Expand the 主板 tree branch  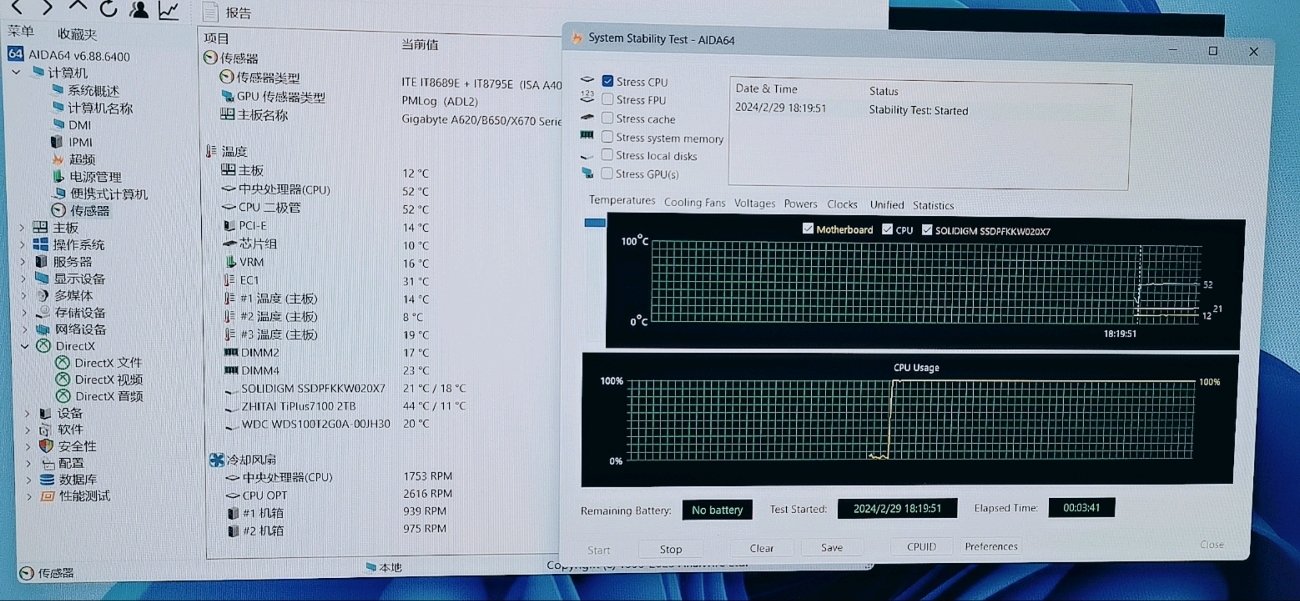pos(22,227)
